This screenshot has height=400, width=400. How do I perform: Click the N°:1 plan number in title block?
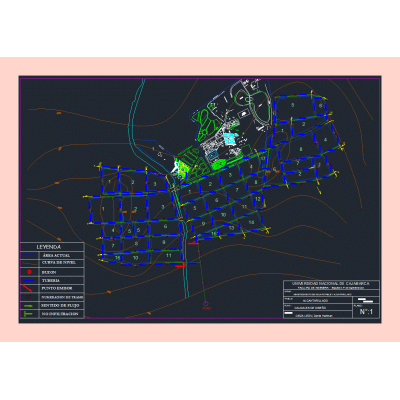click(x=366, y=312)
